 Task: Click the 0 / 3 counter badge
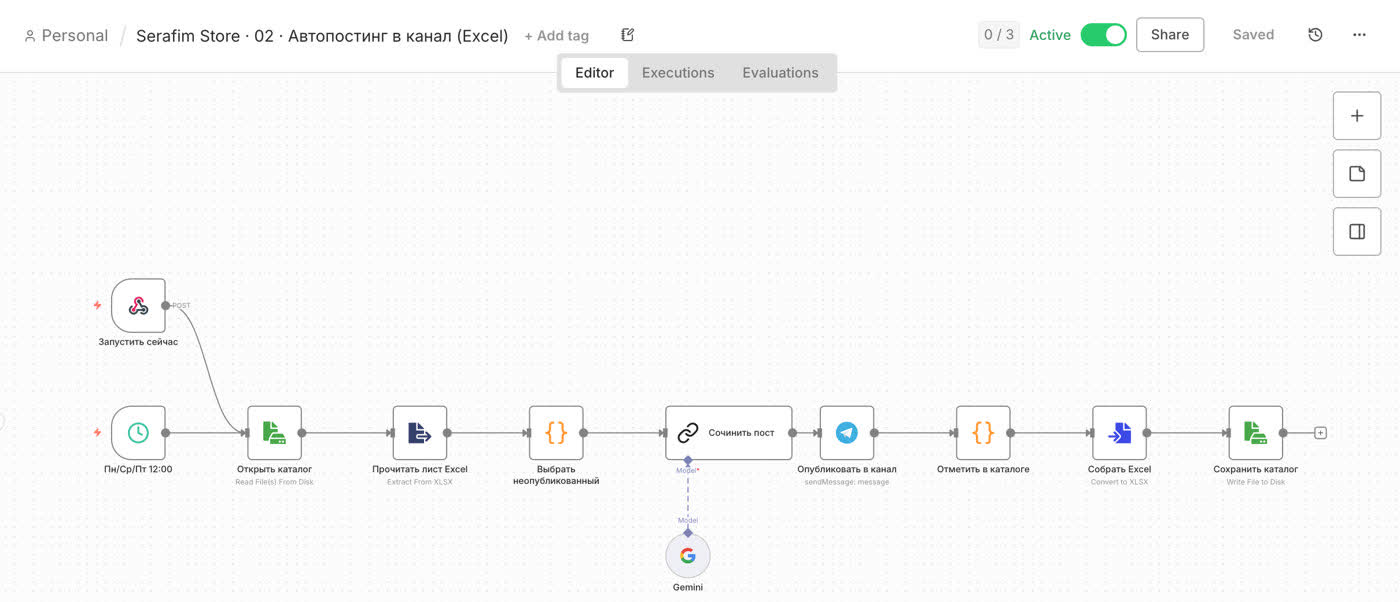click(x=999, y=35)
